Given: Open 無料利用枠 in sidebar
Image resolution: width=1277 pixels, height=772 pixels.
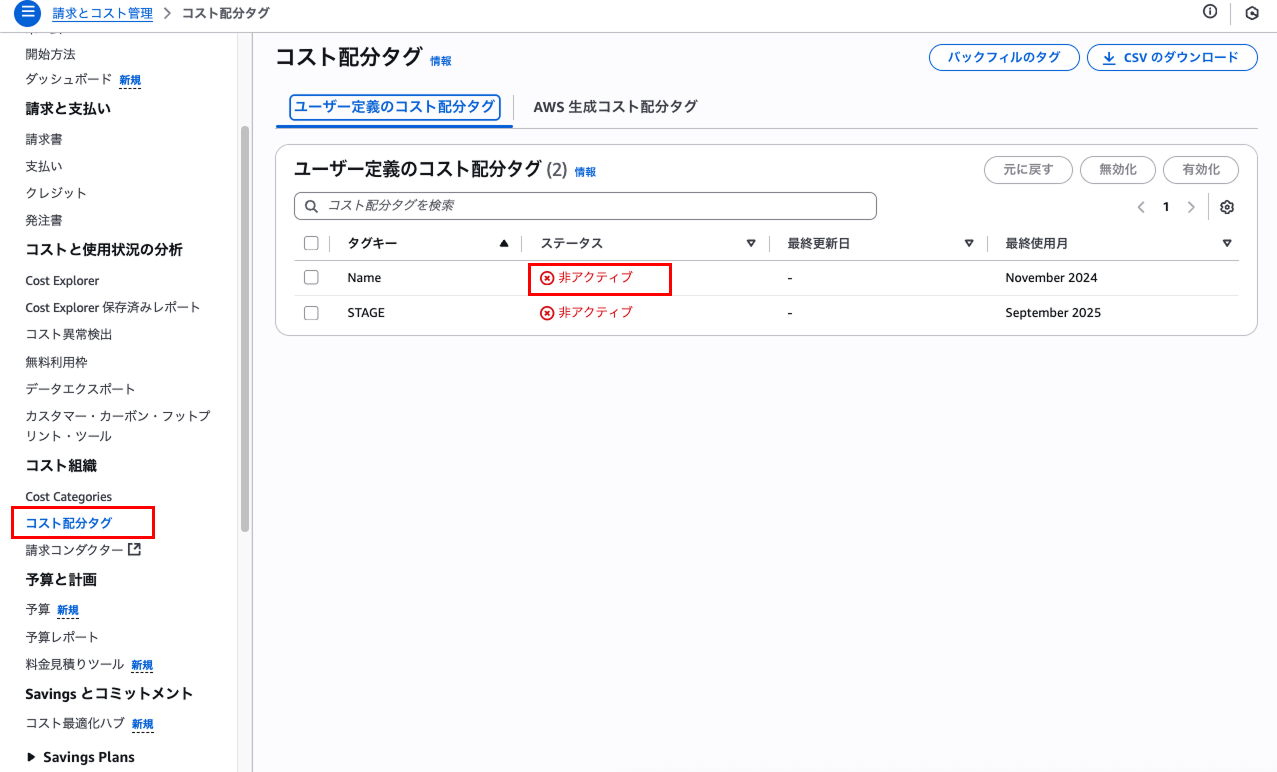Looking at the screenshot, I should pyautogui.click(x=56, y=362).
